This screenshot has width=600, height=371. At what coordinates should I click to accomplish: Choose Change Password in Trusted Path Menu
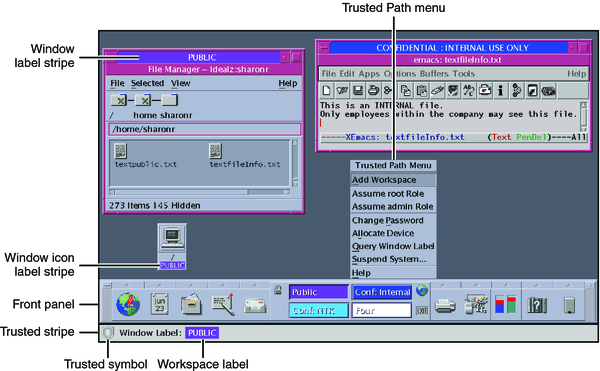click(x=393, y=220)
